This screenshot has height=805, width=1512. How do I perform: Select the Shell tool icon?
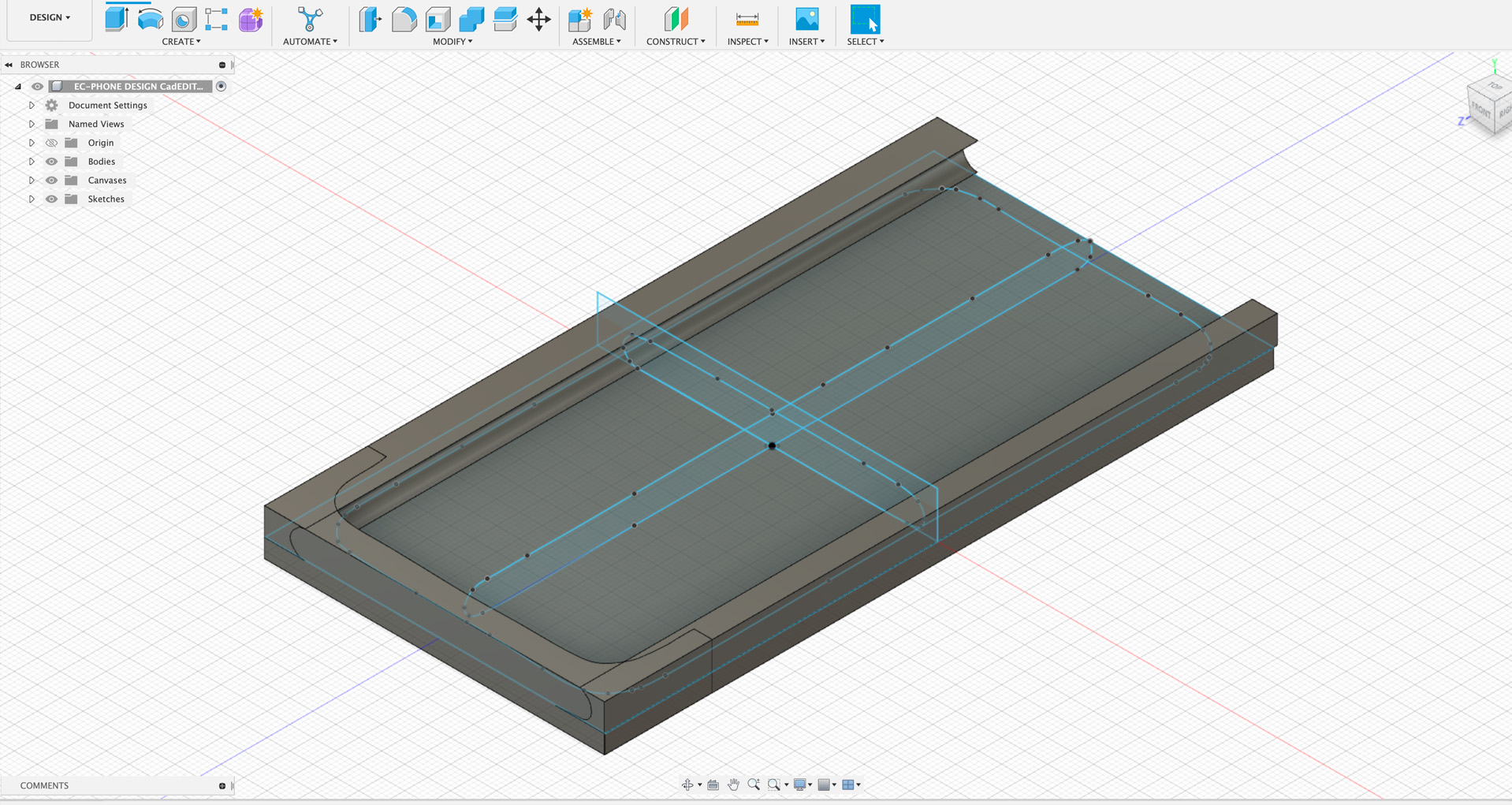[x=438, y=19]
